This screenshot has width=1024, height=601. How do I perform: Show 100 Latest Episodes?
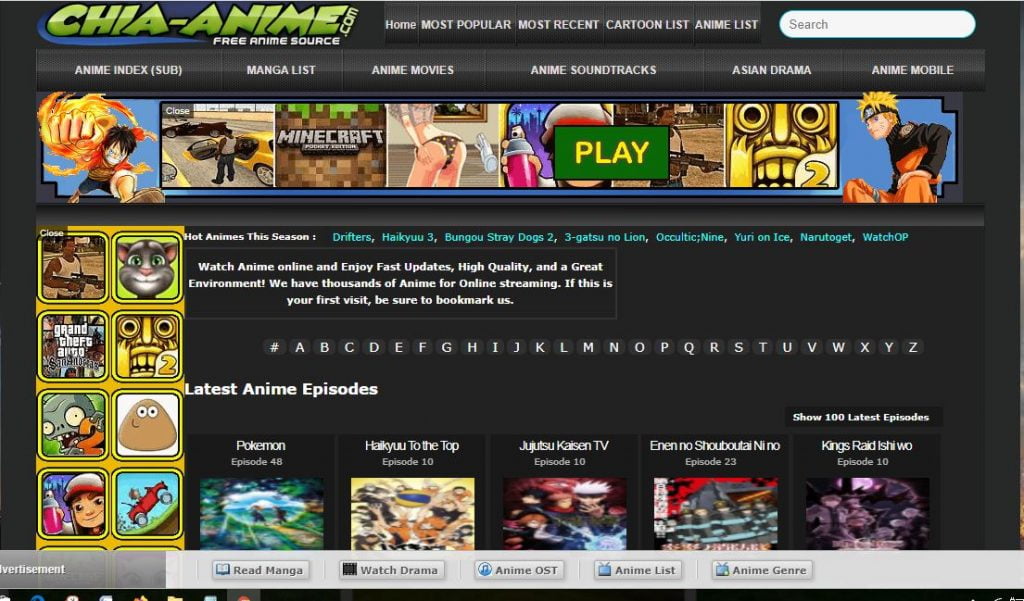[x=861, y=417]
